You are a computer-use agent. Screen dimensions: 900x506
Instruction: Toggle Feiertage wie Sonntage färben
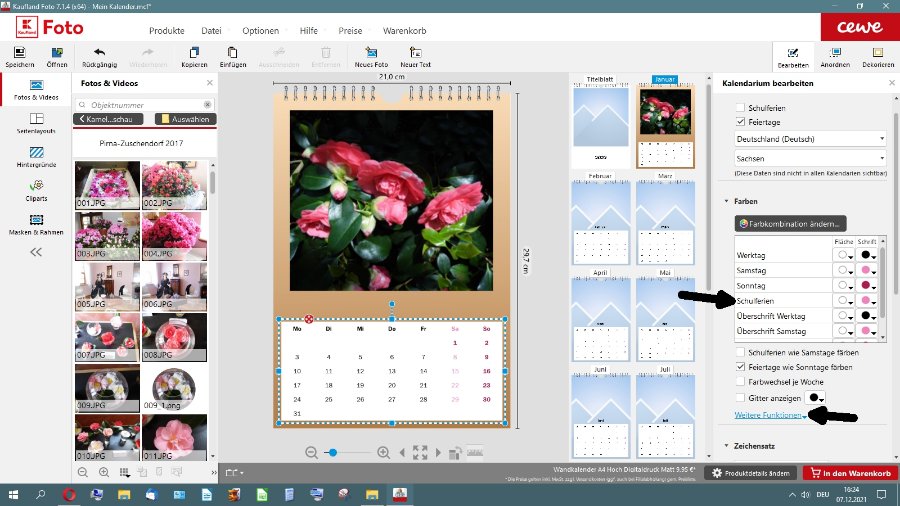click(740, 367)
